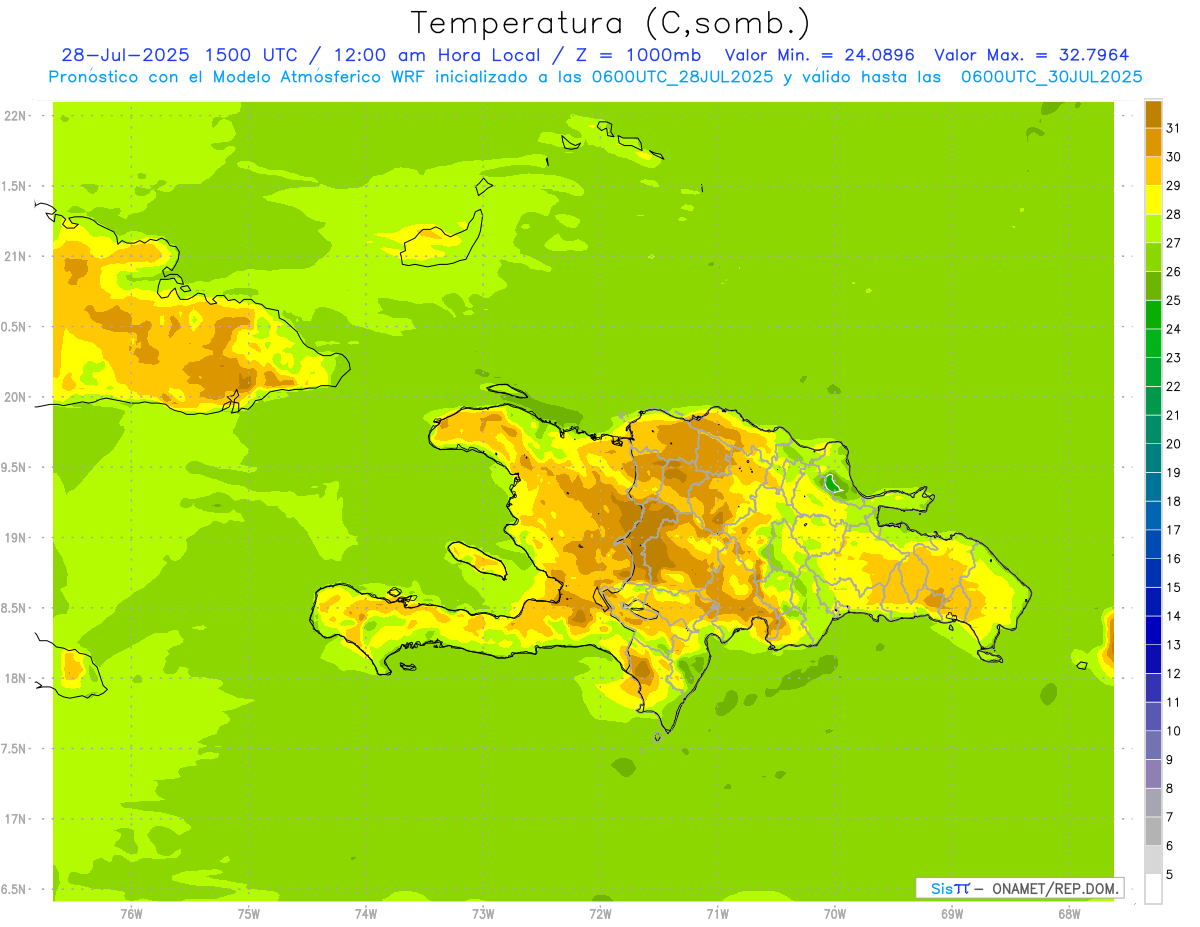Click the "ONAMET/REP.DOM." credit label
This screenshot has height=927, width=1200.
point(1054,888)
